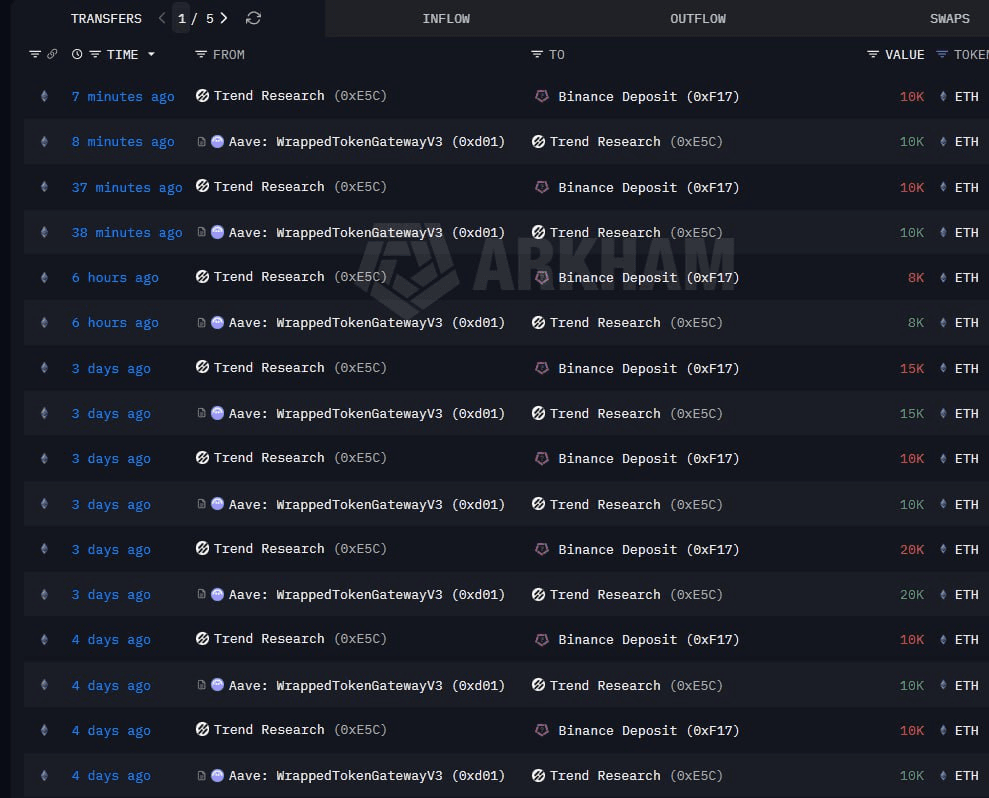Click Ethereum chain icon in 7 minutes ago row

(x=43, y=96)
